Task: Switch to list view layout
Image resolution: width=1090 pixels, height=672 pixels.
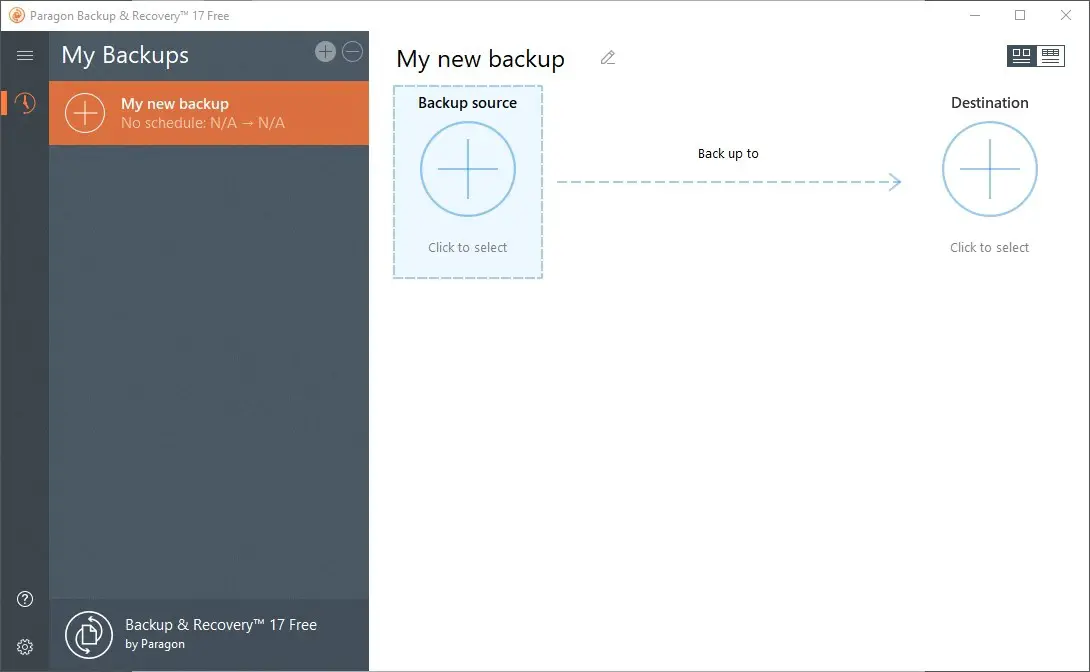Action: 1050,56
